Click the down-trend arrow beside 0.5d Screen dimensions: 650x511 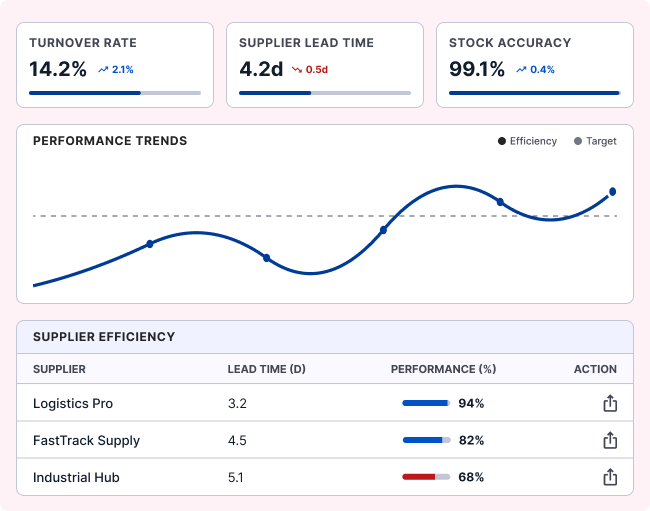(297, 70)
